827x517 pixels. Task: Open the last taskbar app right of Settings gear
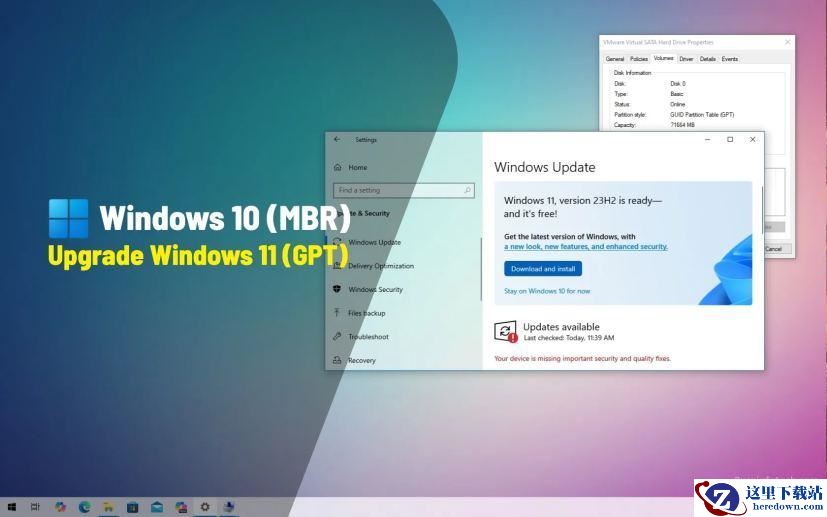pyautogui.click(x=229, y=507)
